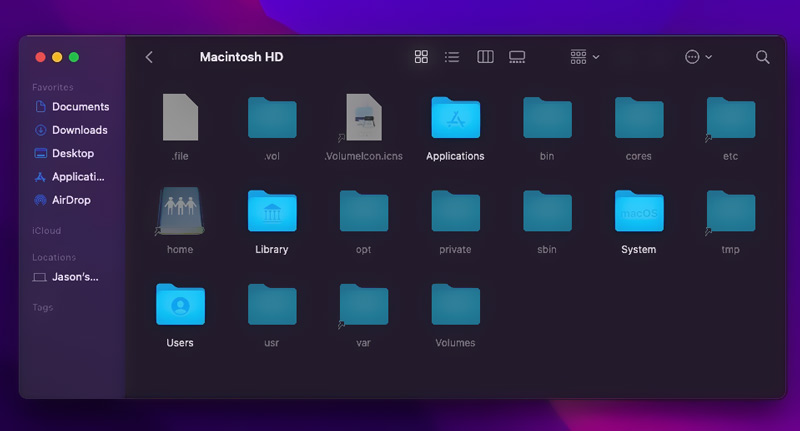Screen dimensions: 800x431
Task: Select the System macOS folder icon
Action: click(639, 211)
